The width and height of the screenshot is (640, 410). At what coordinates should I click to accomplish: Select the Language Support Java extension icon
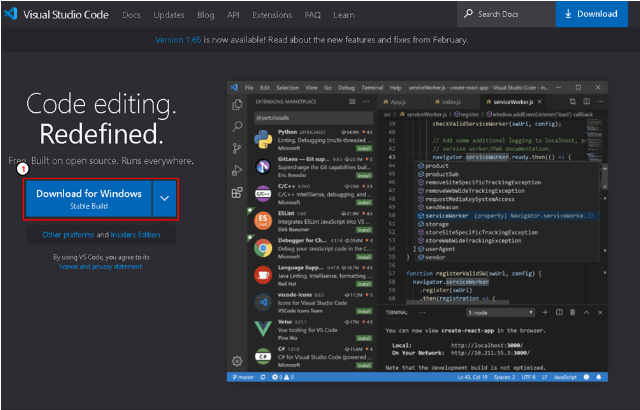tap(263, 275)
